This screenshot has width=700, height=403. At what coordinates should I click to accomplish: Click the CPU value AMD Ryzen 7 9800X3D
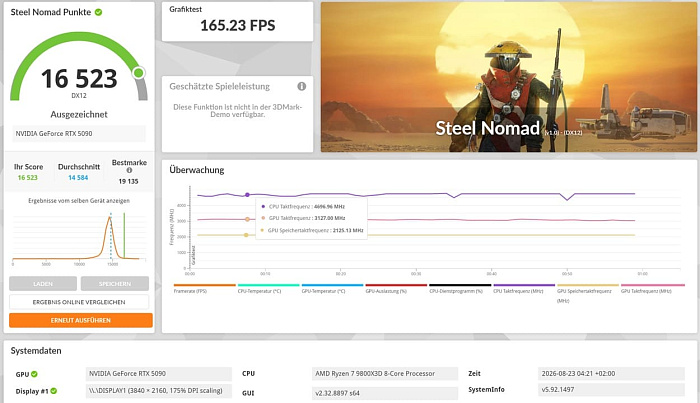pyautogui.click(x=385, y=374)
